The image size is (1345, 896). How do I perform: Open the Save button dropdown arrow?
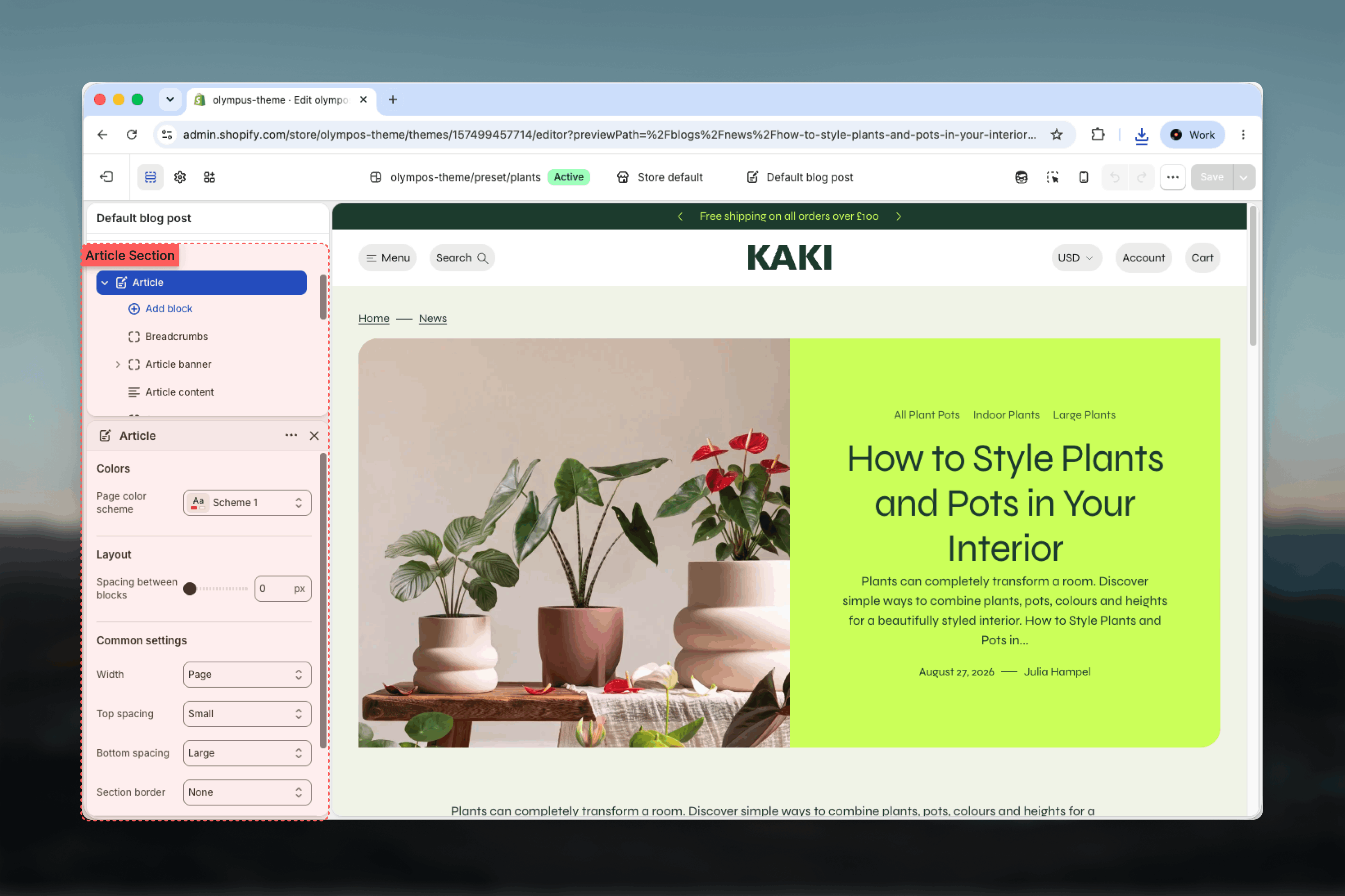pos(1244,177)
